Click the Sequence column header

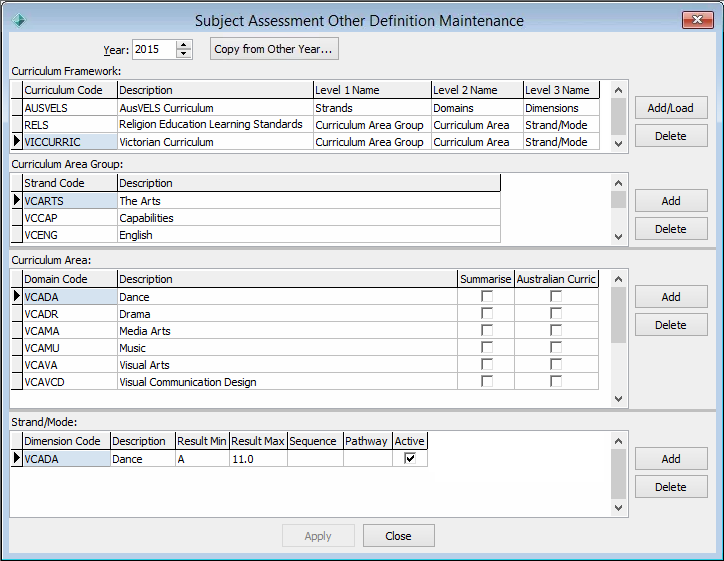pos(315,441)
